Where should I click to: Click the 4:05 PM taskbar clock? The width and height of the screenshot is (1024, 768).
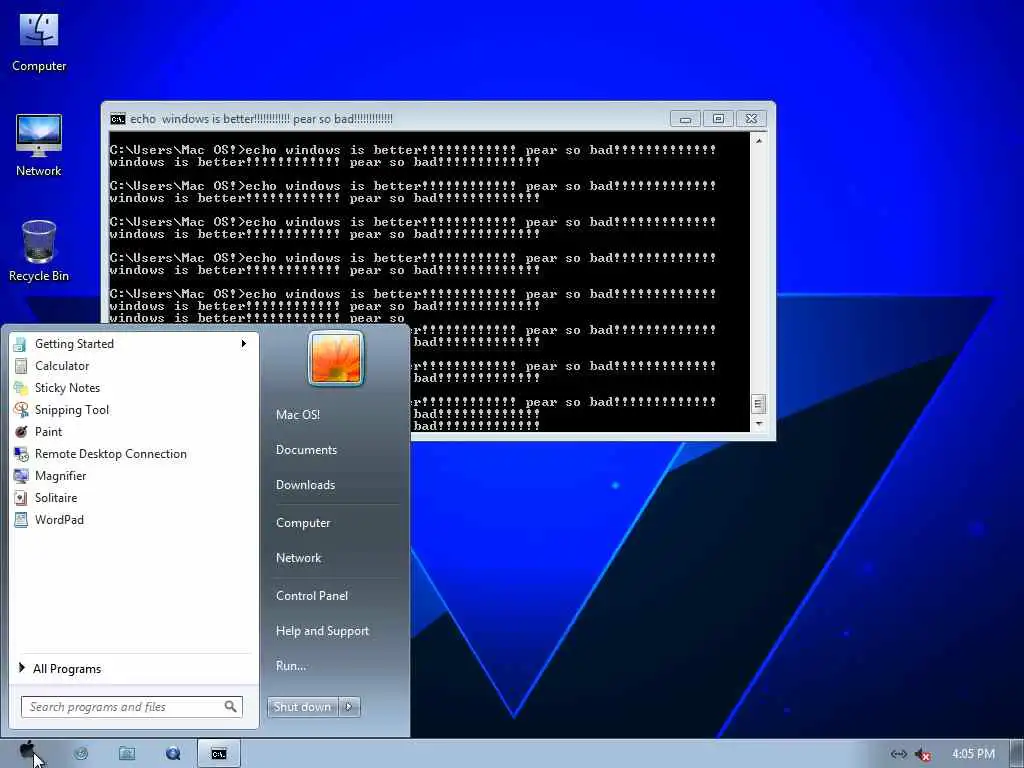click(973, 754)
